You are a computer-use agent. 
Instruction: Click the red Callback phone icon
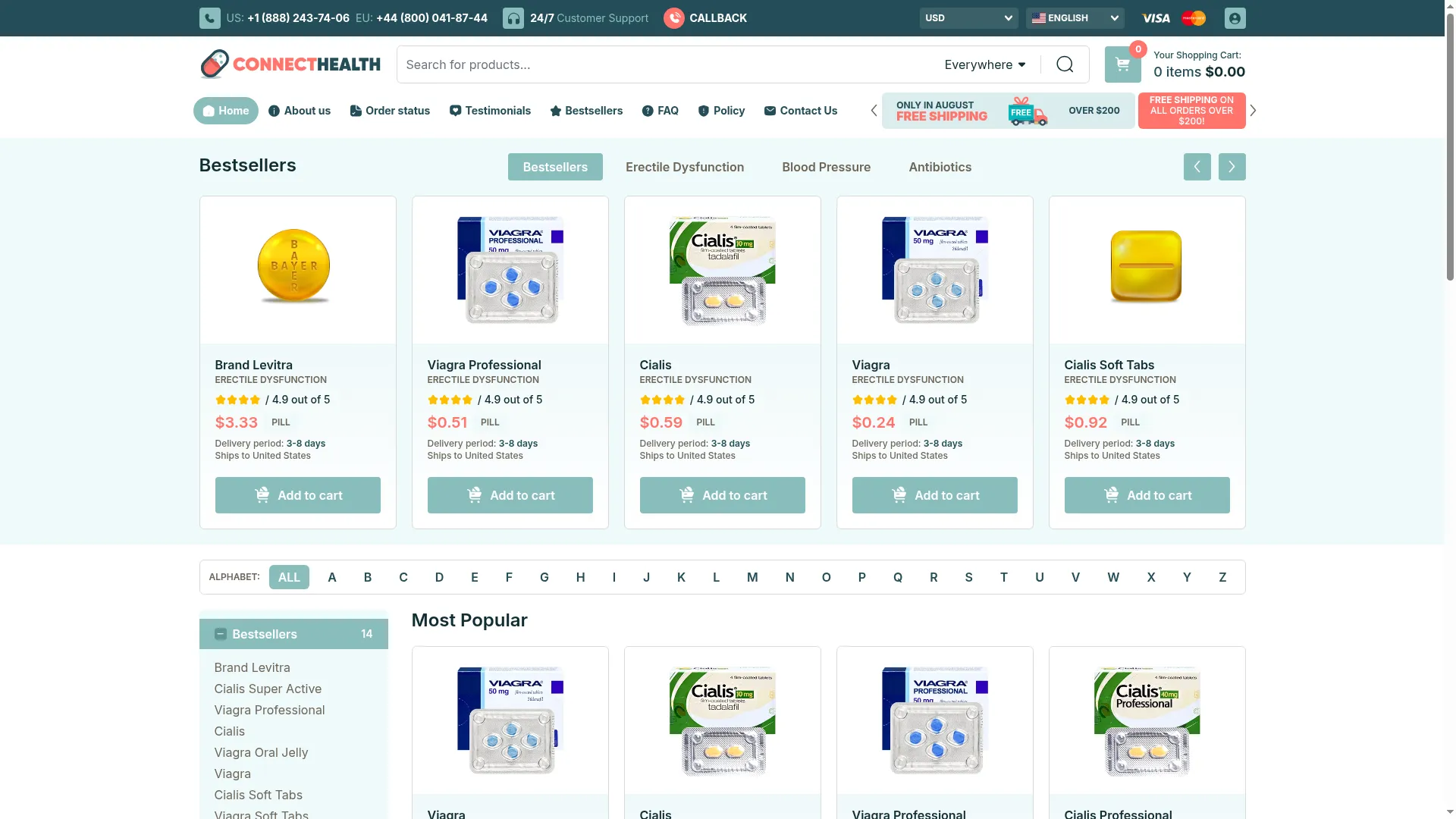click(x=674, y=18)
